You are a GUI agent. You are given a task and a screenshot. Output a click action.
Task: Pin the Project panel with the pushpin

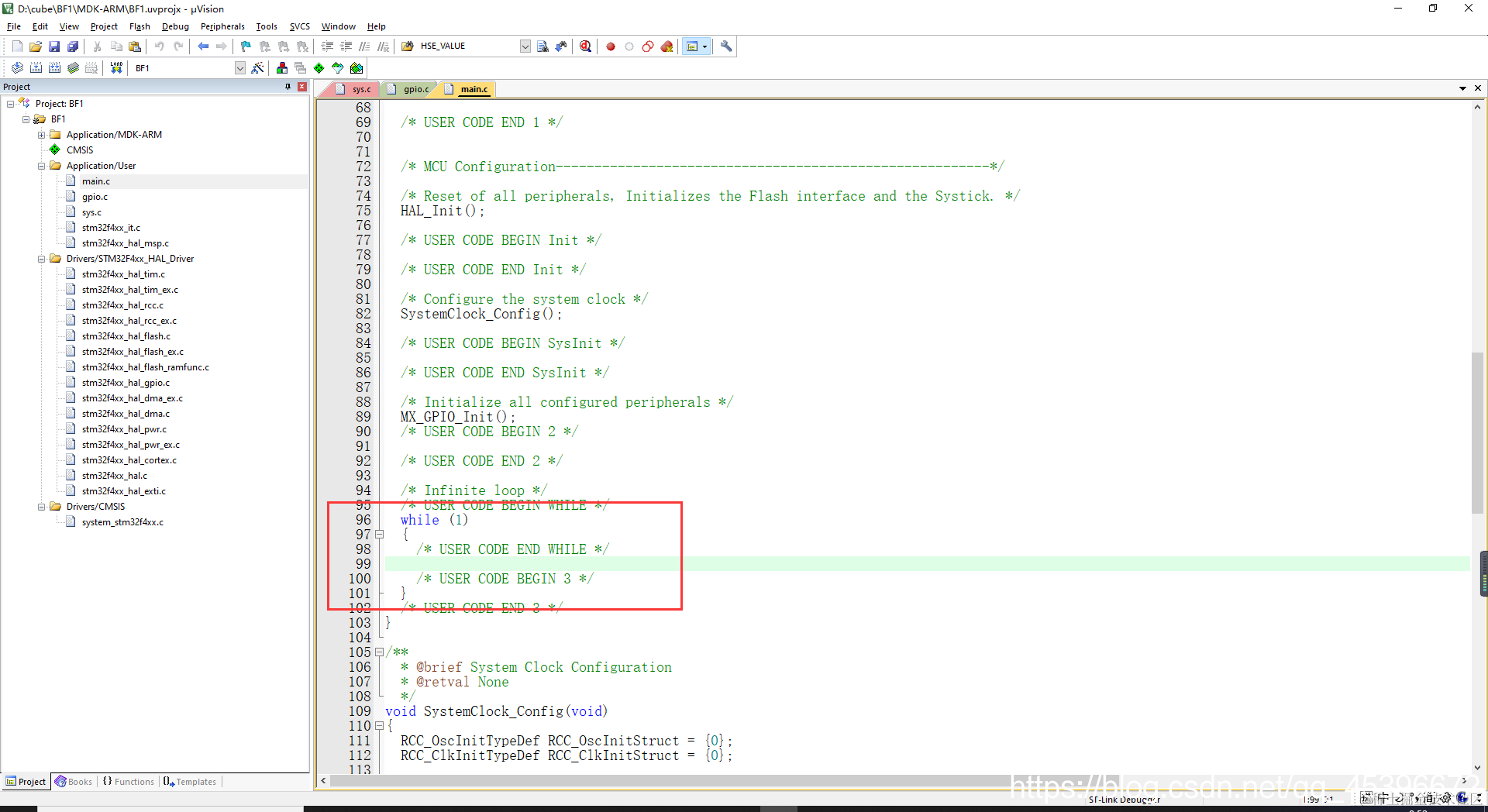[288, 87]
